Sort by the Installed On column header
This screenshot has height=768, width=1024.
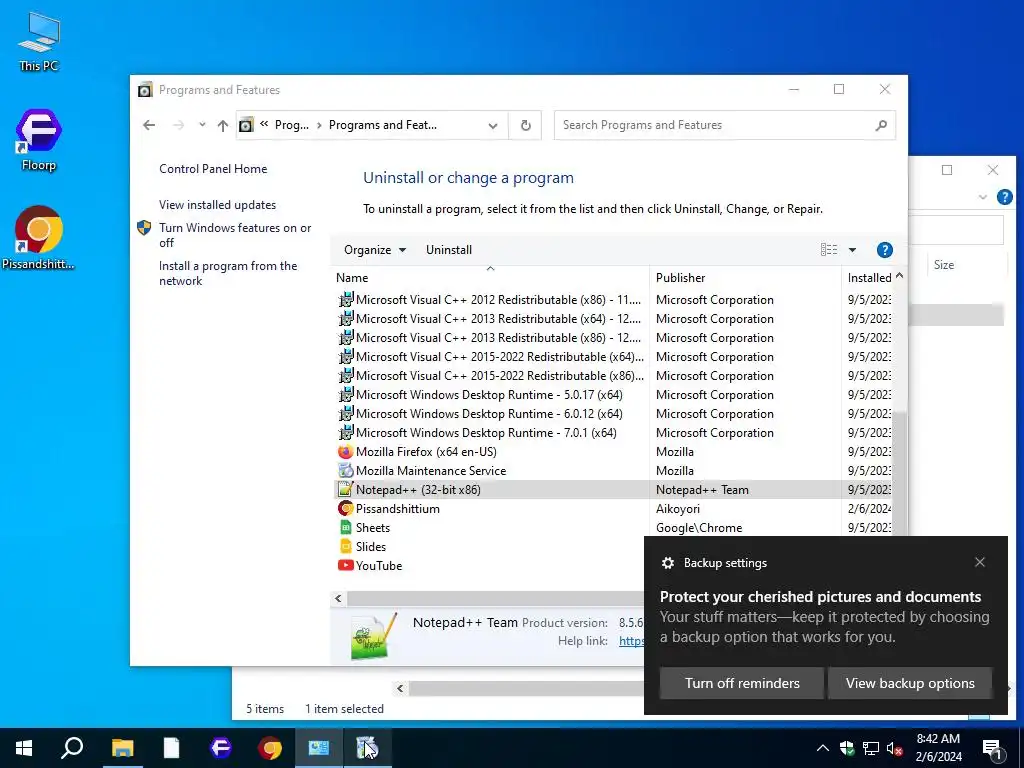(x=869, y=278)
